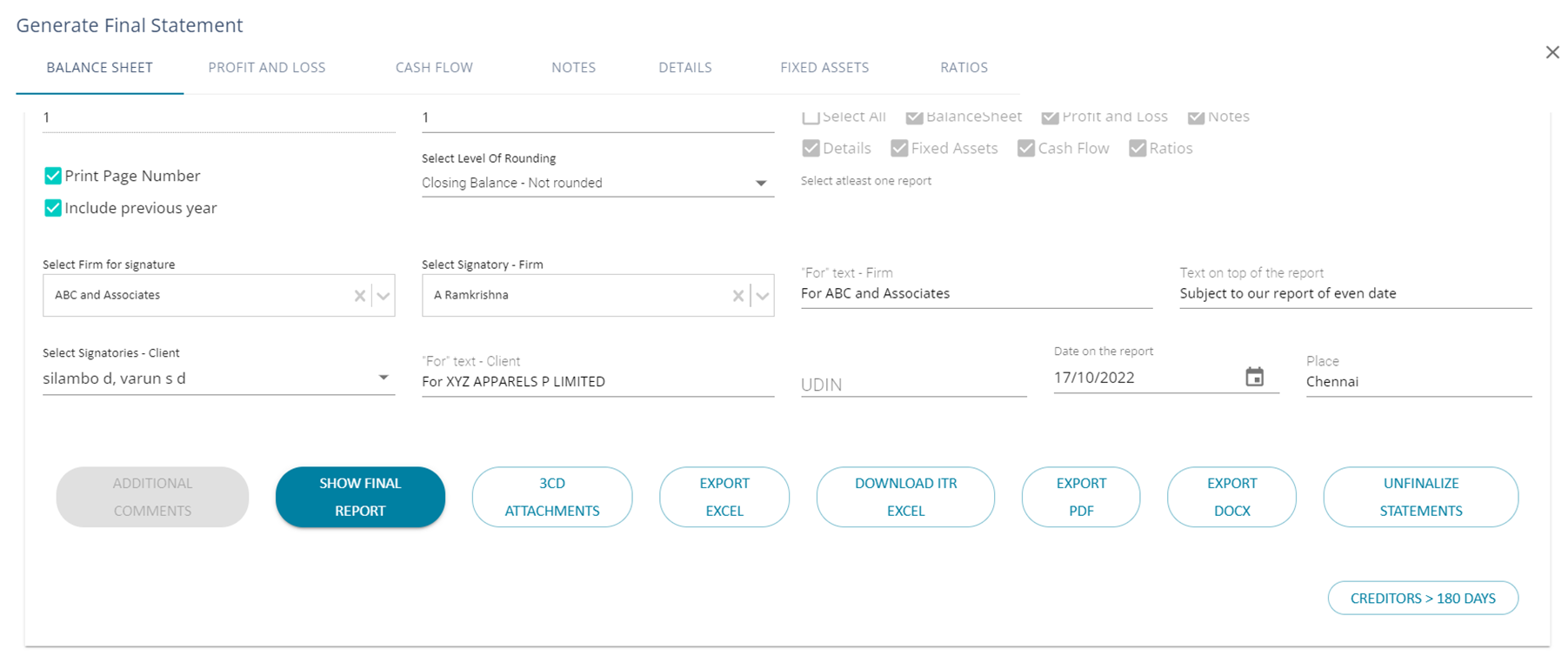Click the UDIN input field

pyautogui.click(x=913, y=384)
